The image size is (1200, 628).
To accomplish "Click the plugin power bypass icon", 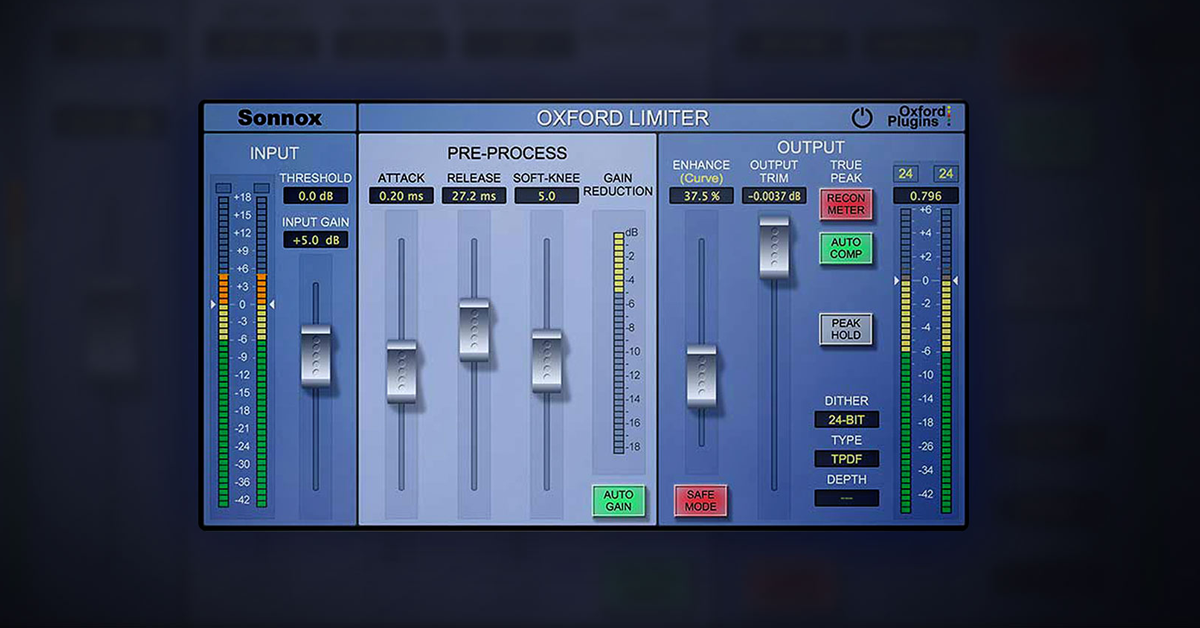I will click(861, 117).
